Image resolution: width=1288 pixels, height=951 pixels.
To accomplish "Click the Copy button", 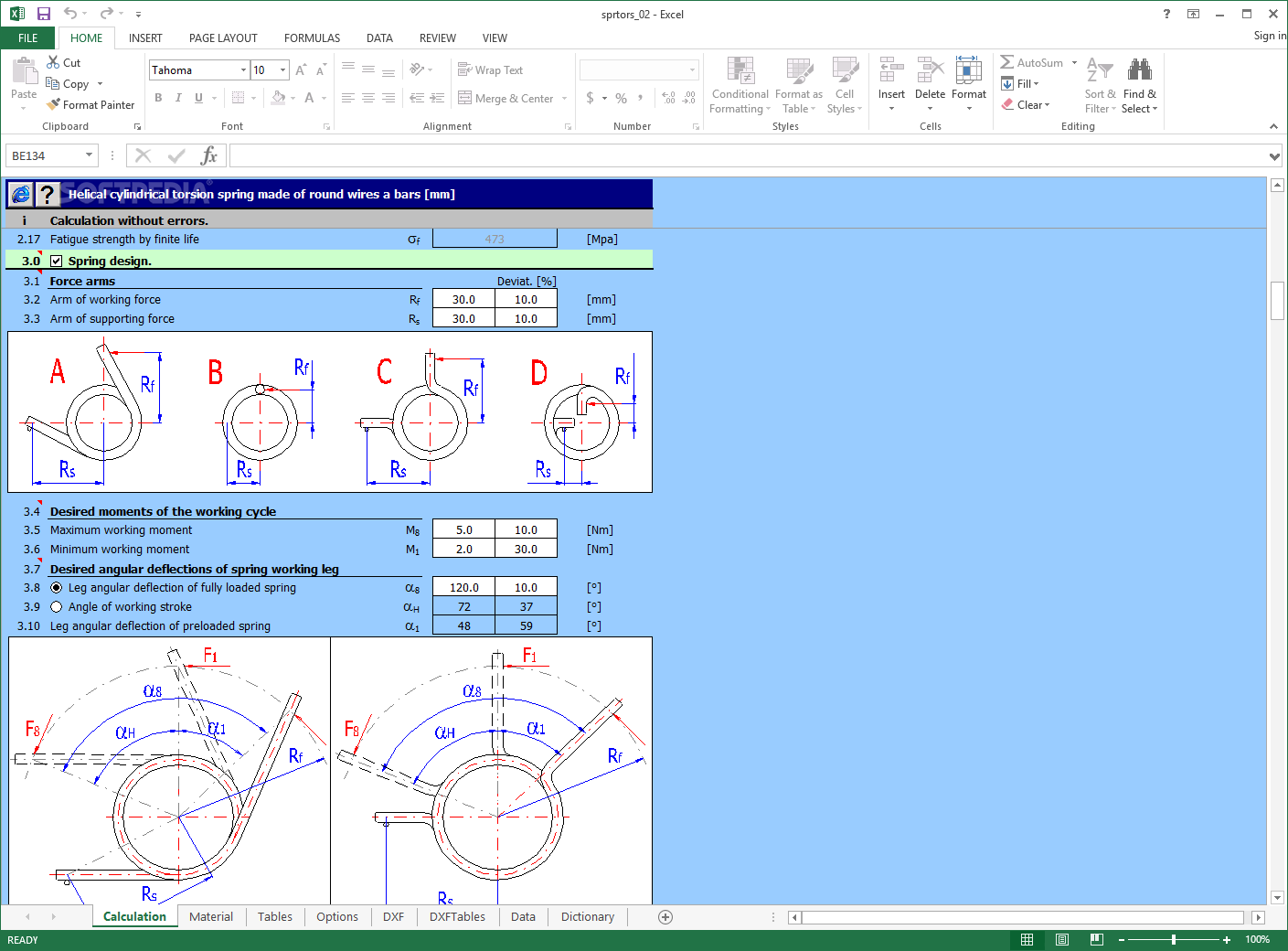I will (x=68, y=84).
